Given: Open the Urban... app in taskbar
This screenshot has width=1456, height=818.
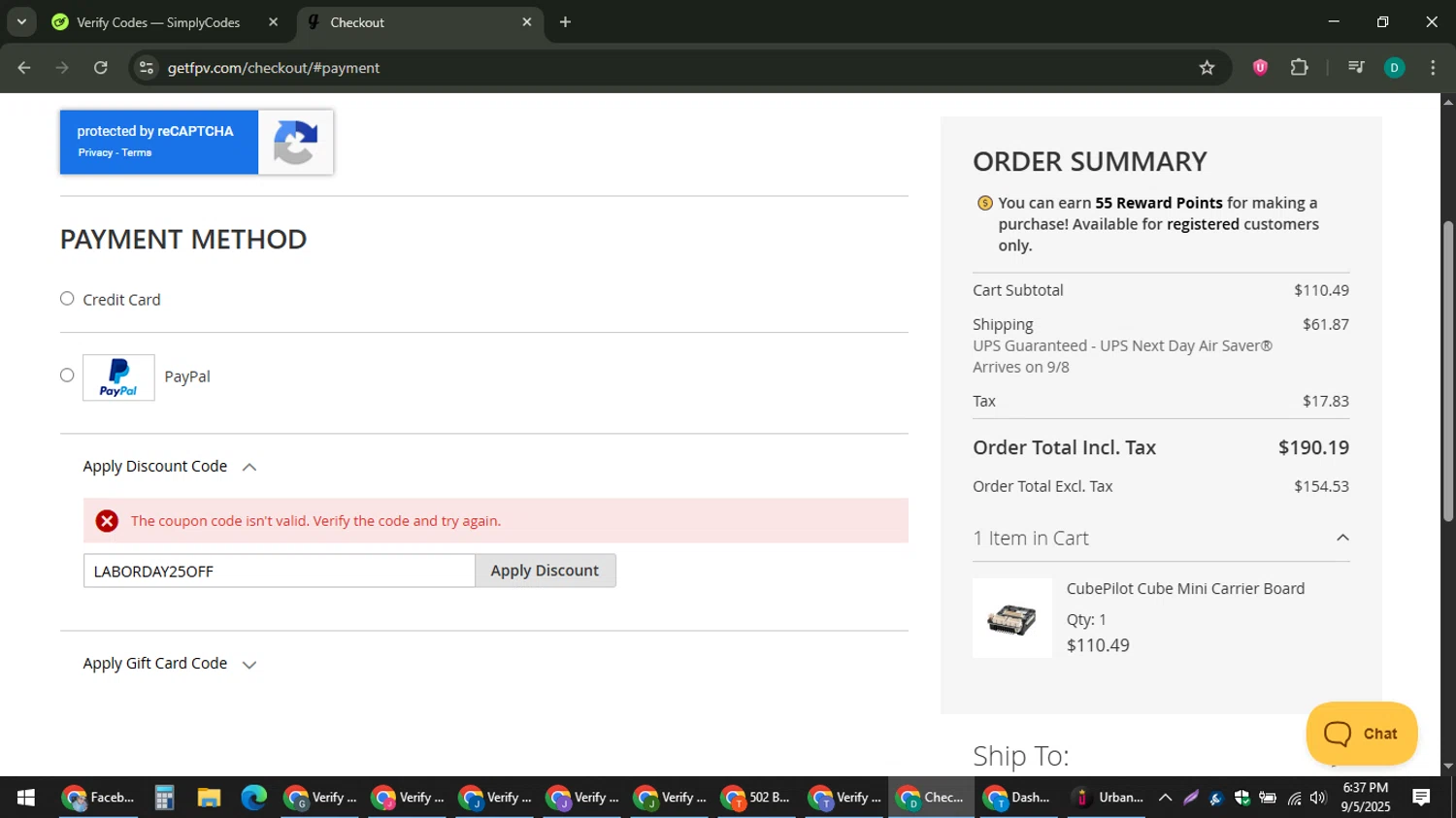Looking at the screenshot, I should [x=1108, y=798].
